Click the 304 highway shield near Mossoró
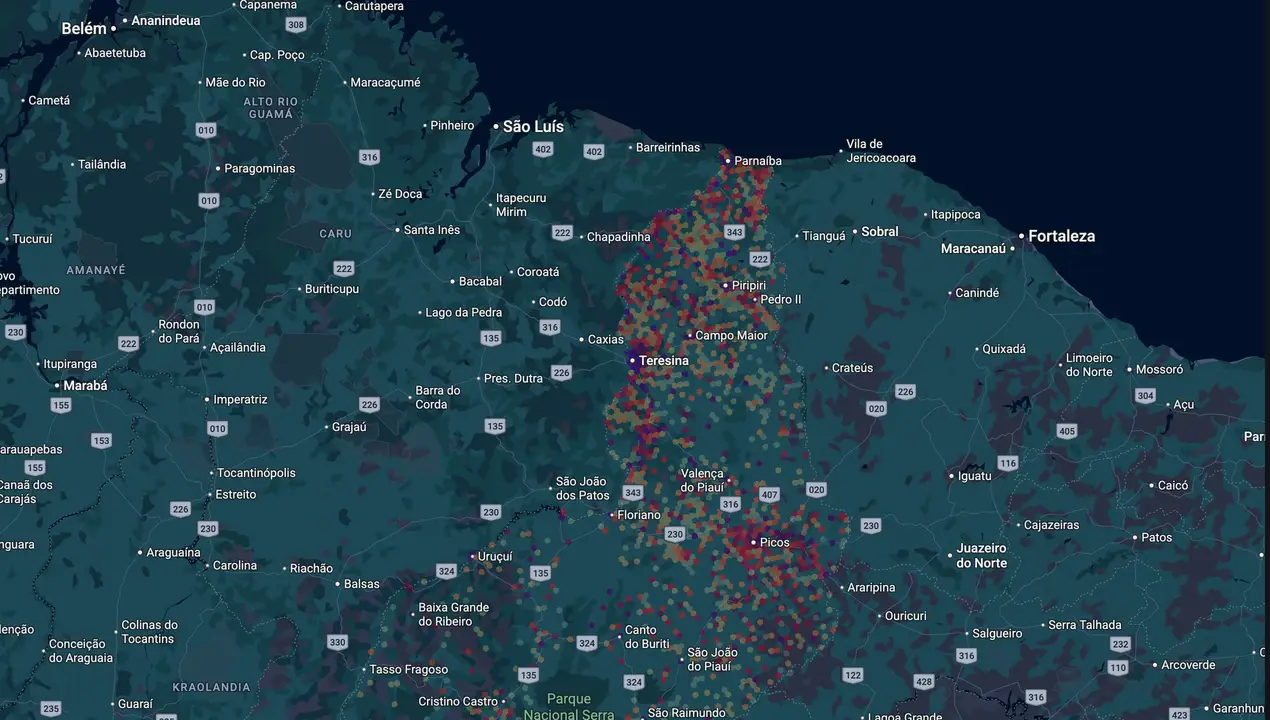This screenshot has height=720, width=1270. pyautogui.click(x=1145, y=396)
